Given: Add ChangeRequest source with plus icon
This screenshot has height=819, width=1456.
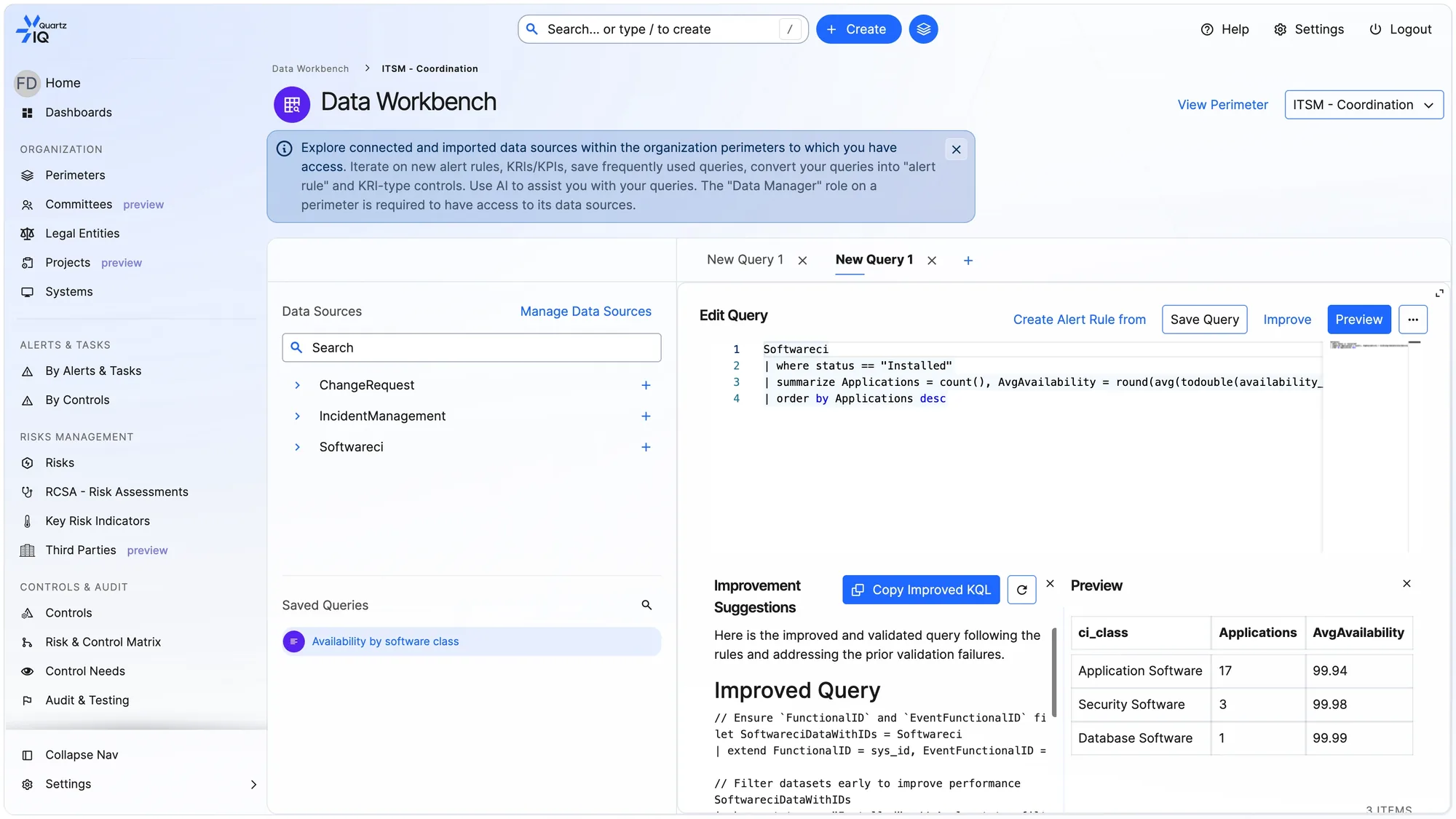Looking at the screenshot, I should [646, 385].
